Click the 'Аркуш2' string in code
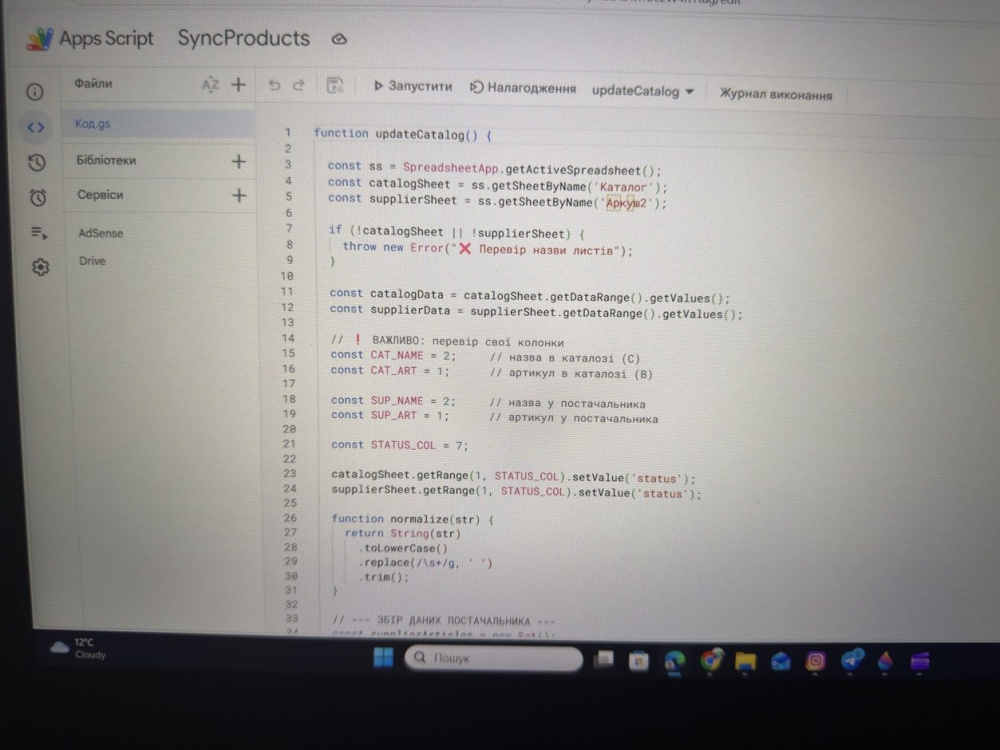The width and height of the screenshot is (1000, 750). [x=626, y=203]
